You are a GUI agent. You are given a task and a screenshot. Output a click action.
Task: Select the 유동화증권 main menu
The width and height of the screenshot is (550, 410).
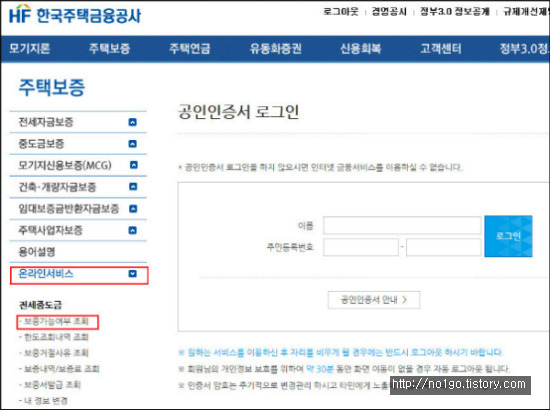(275, 48)
